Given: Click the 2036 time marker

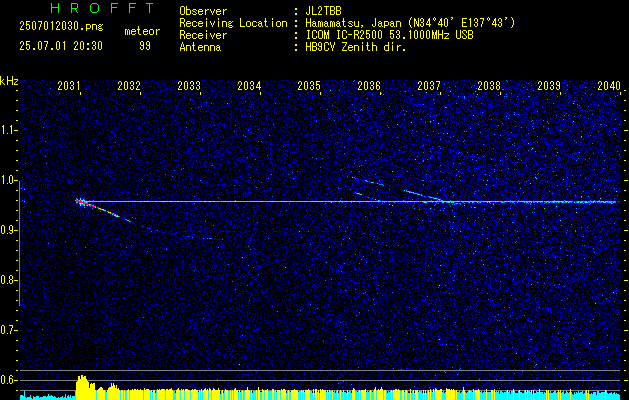Looking at the screenshot, I should (369, 85).
